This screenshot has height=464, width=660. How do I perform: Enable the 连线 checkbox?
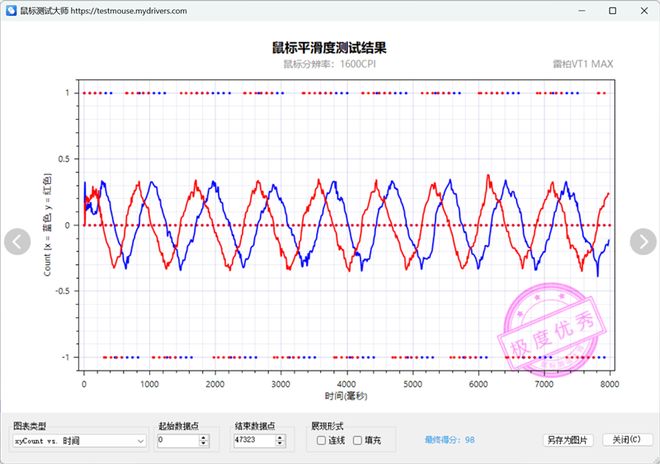pyautogui.click(x=320, y=440)
